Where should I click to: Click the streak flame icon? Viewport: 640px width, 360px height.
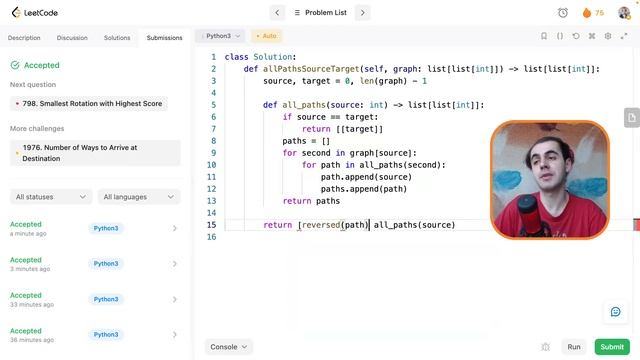[x=587, y=13]
